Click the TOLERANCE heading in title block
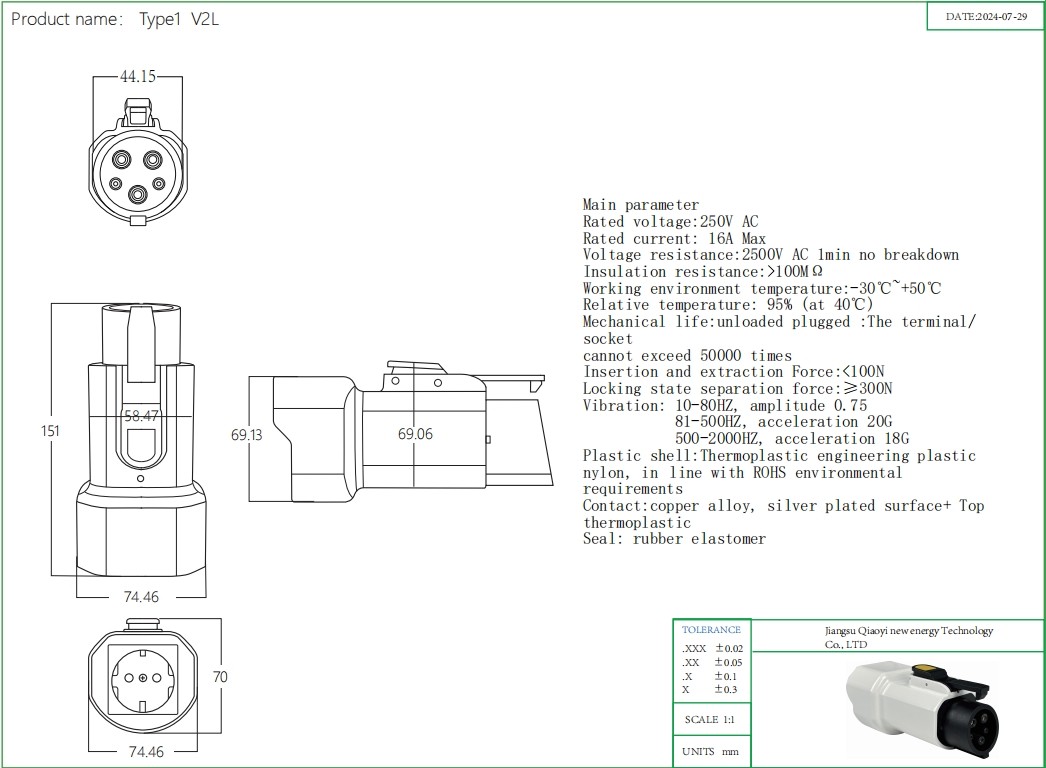Screen dimensions: 1046x768 711,630
